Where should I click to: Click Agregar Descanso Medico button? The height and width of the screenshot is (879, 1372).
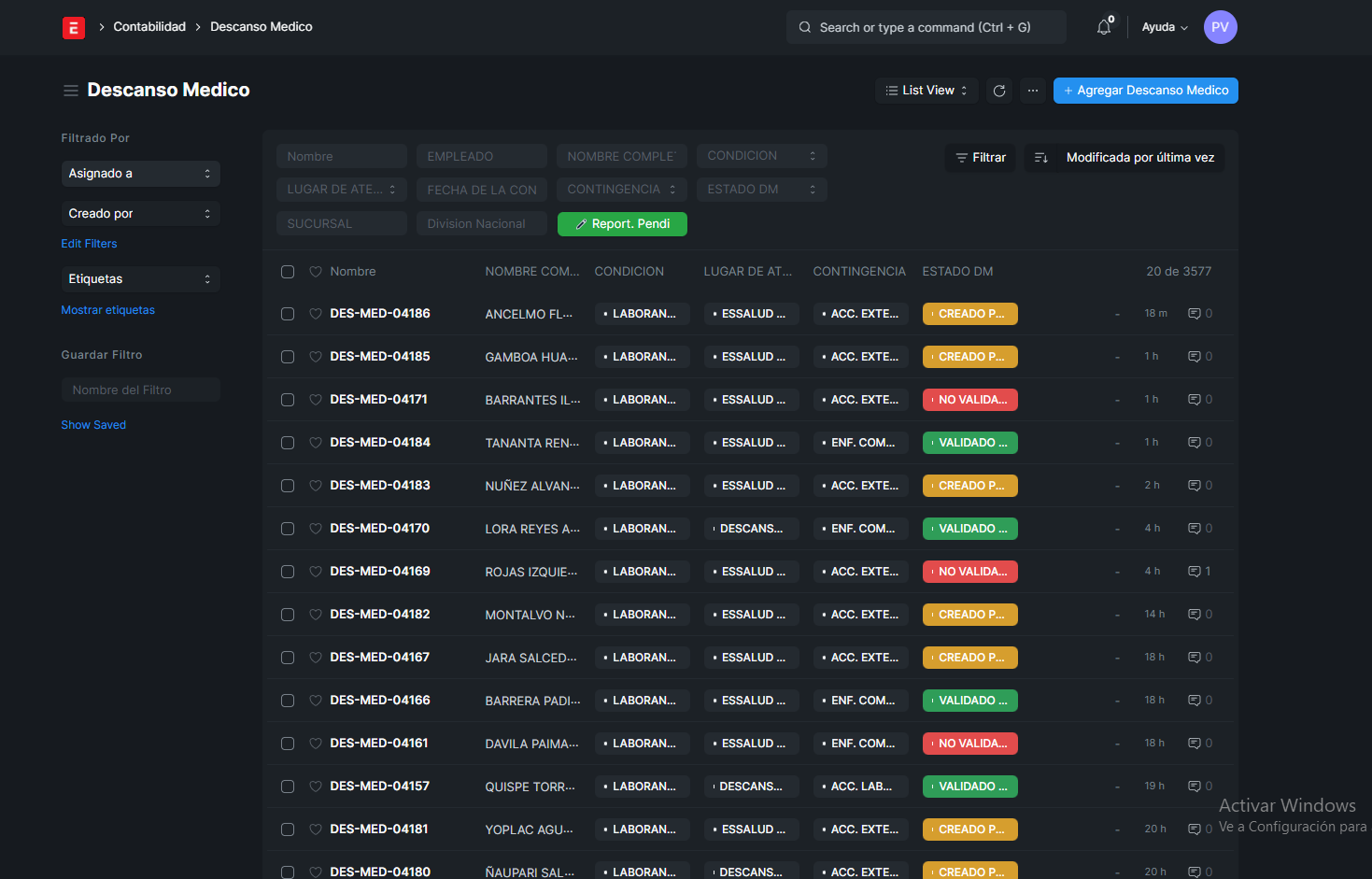tap(1145, 91)
